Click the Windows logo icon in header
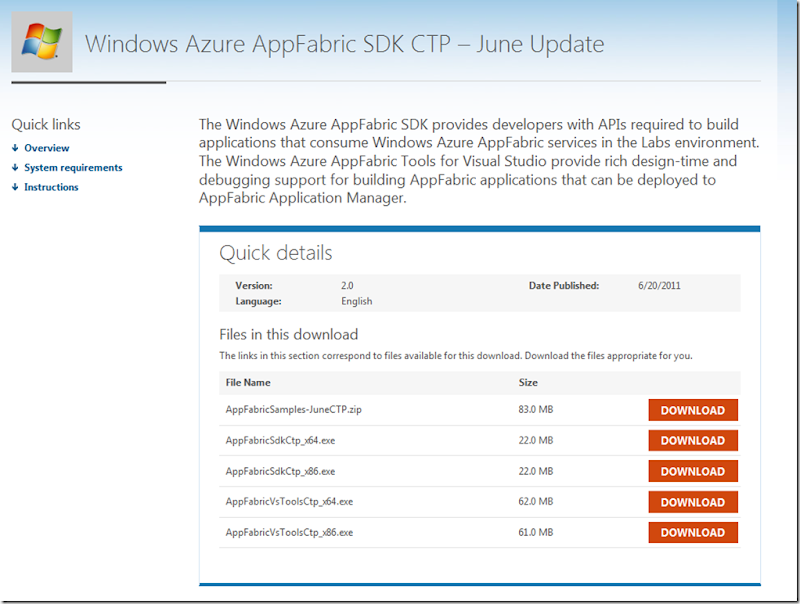This screenshot has width=800, height=604. point(42,42)
